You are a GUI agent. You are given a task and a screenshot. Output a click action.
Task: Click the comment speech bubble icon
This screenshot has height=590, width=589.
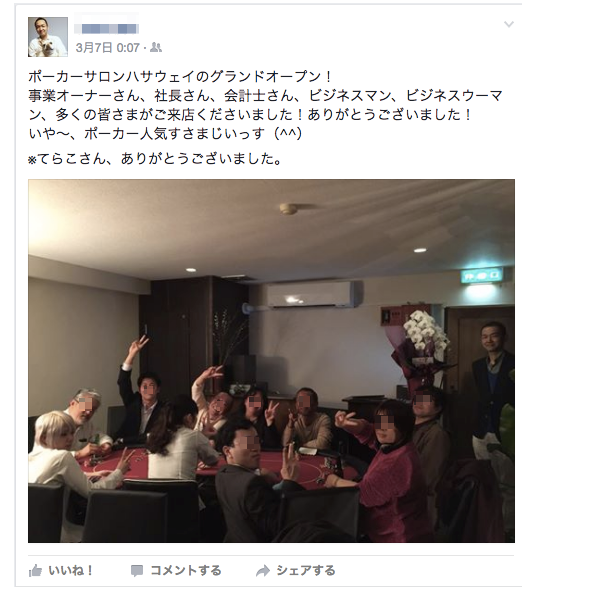[x=137, y=571]
